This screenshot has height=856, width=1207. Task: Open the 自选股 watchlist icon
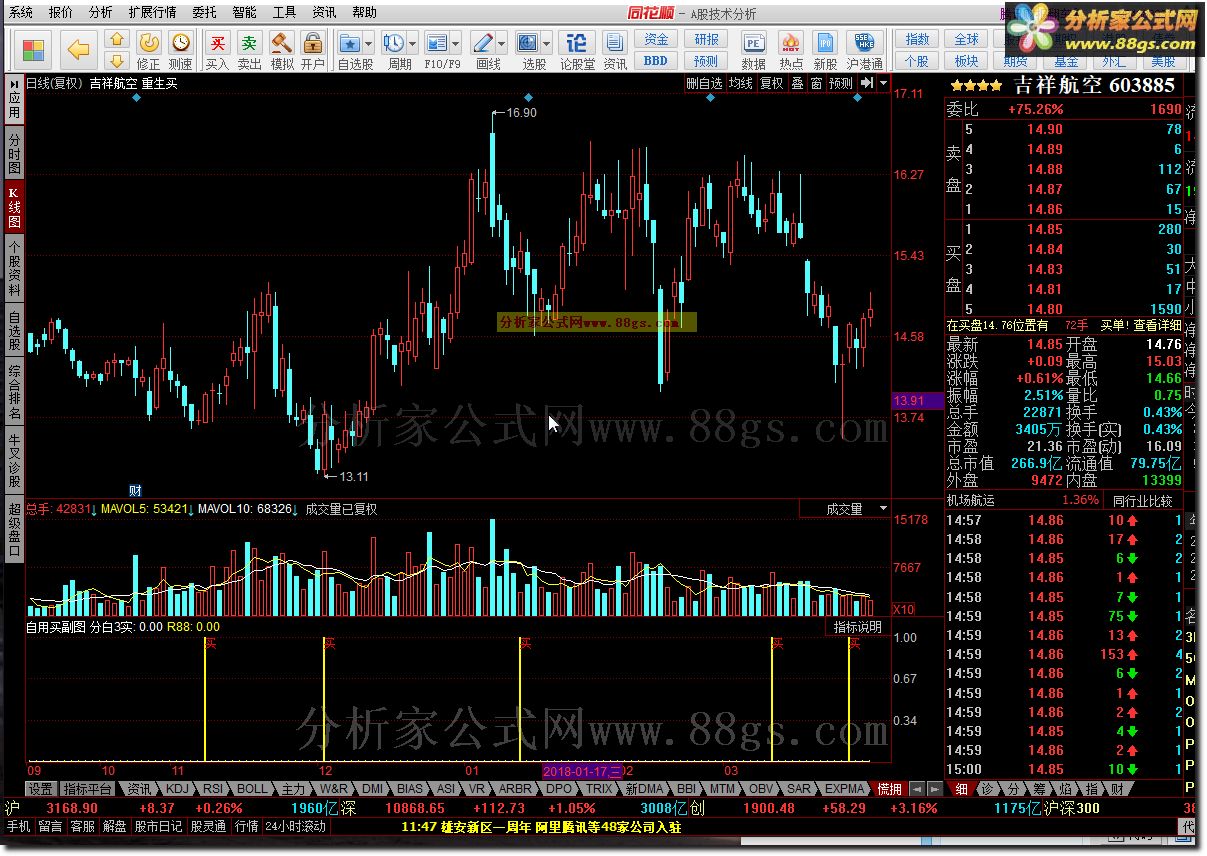[350, 50]
